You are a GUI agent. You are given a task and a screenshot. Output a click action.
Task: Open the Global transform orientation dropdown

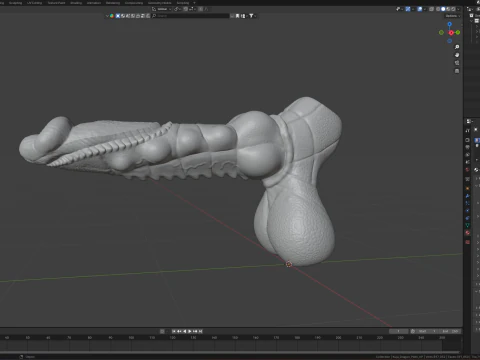click(162, 9)
